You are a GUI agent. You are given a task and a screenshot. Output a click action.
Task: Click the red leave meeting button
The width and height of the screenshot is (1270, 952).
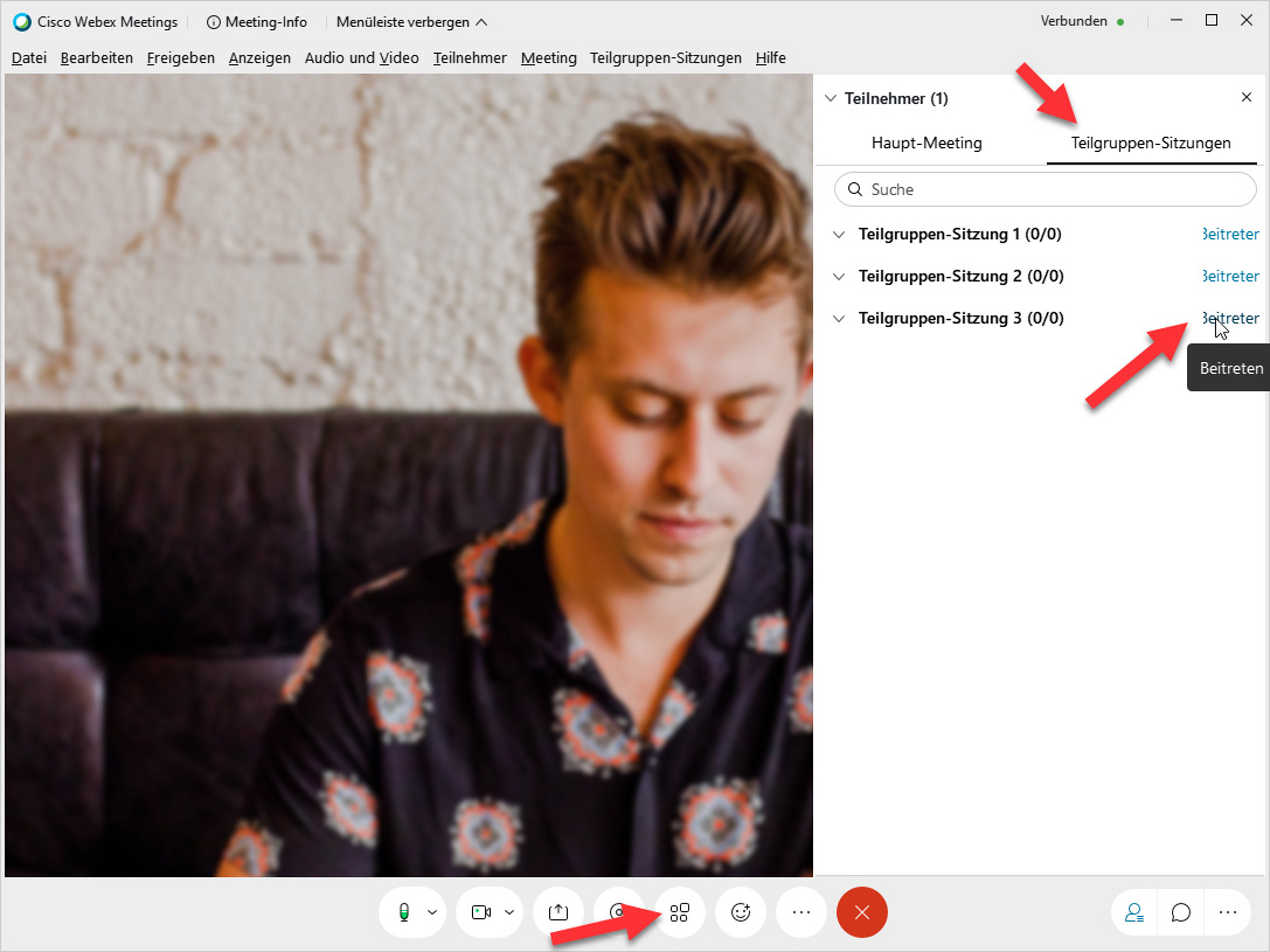coord(862,912)
